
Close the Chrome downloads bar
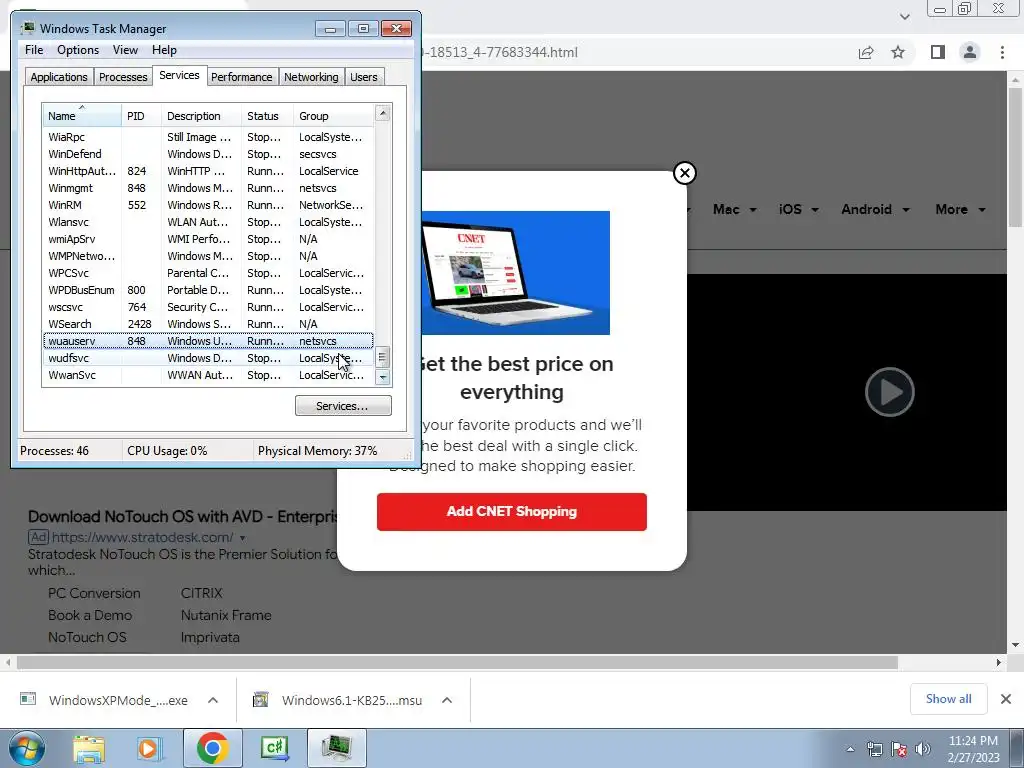(x=1006, y=699)
